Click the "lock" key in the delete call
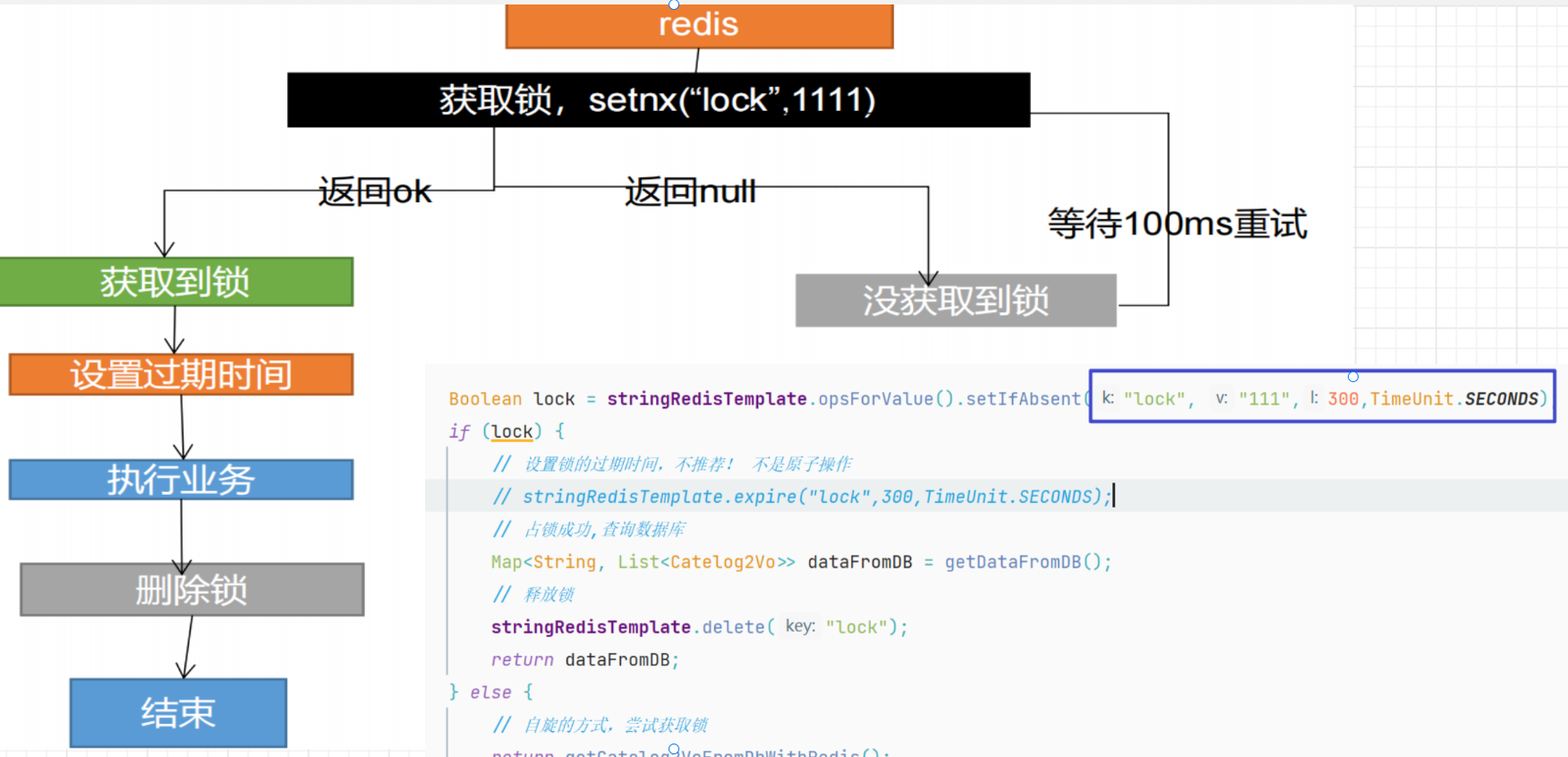1568x757 pixels. click(x=856, y=627)
